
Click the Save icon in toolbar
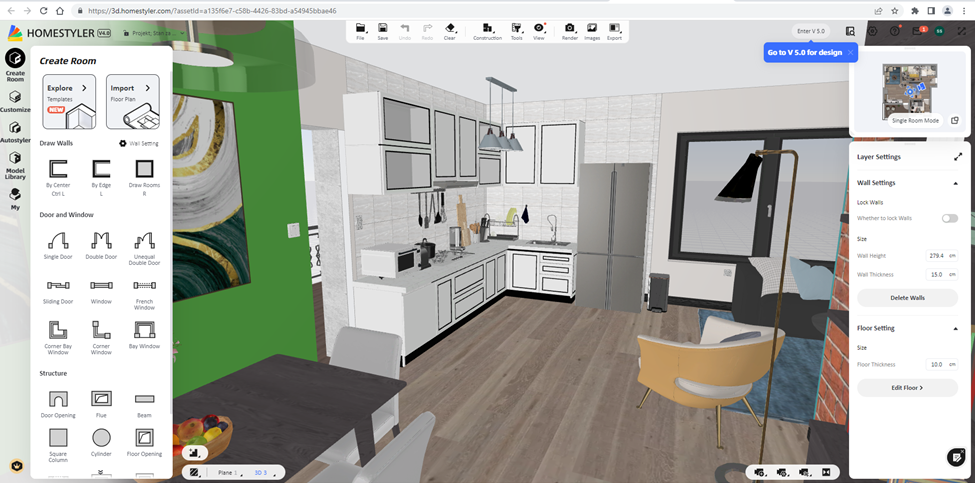383,30
